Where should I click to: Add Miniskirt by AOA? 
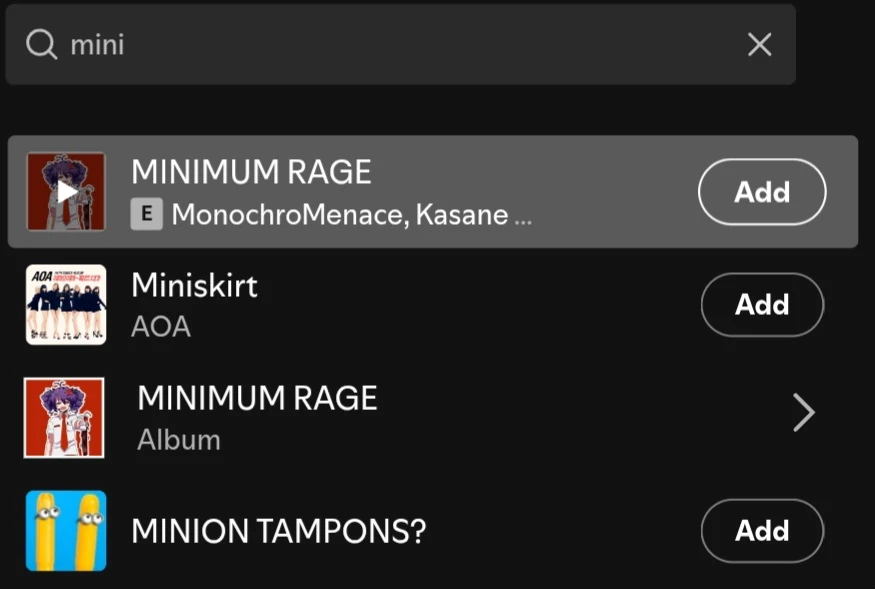(762, 304)
